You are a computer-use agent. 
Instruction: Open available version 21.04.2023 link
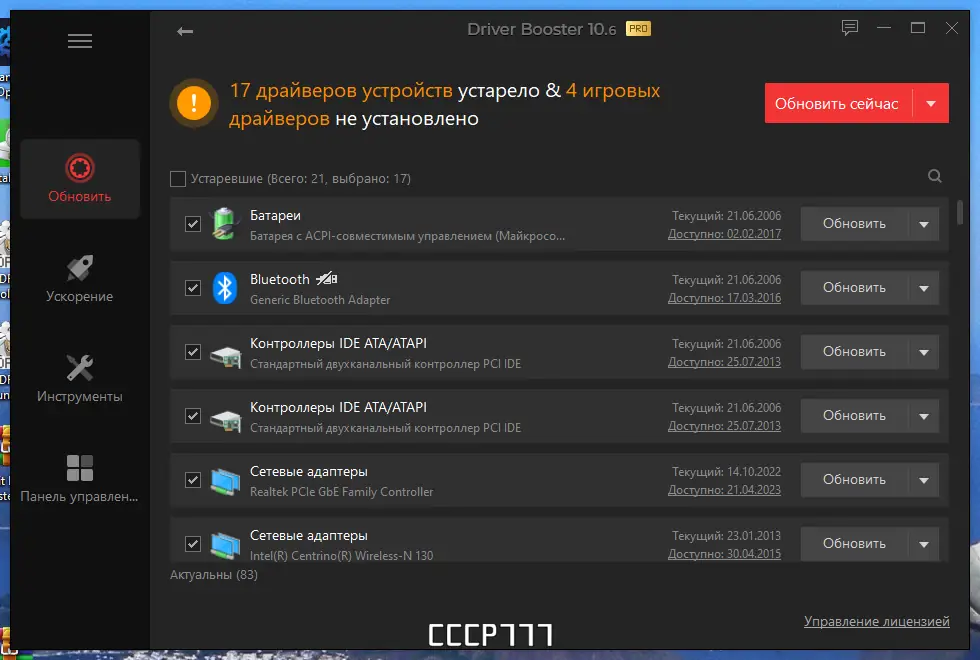click(724, 490)
